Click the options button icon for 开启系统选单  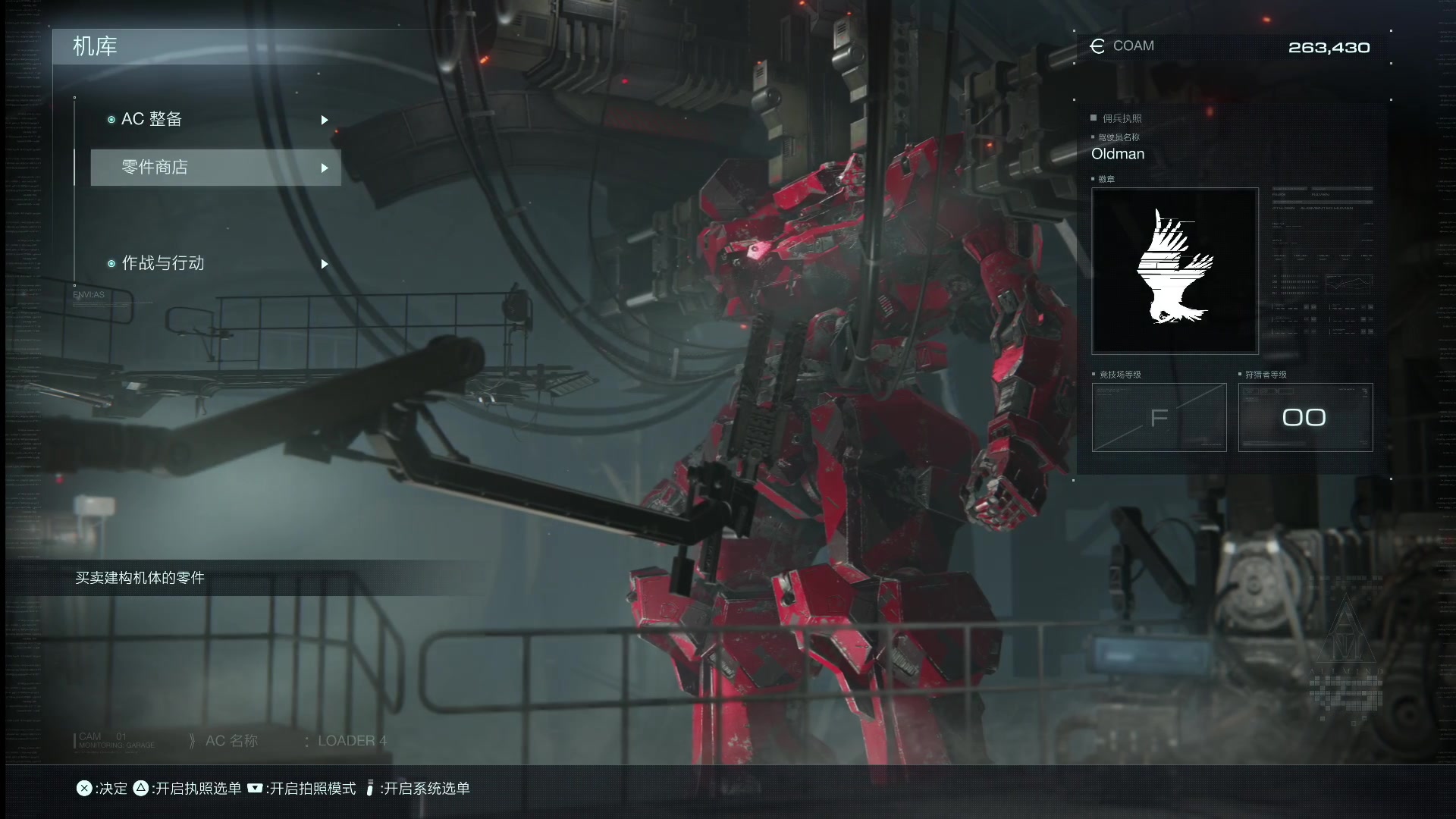tap(370, 789)
